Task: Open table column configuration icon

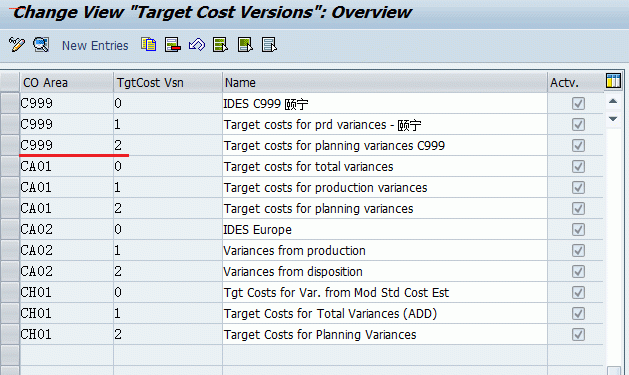Action: (x=613, y=81)
